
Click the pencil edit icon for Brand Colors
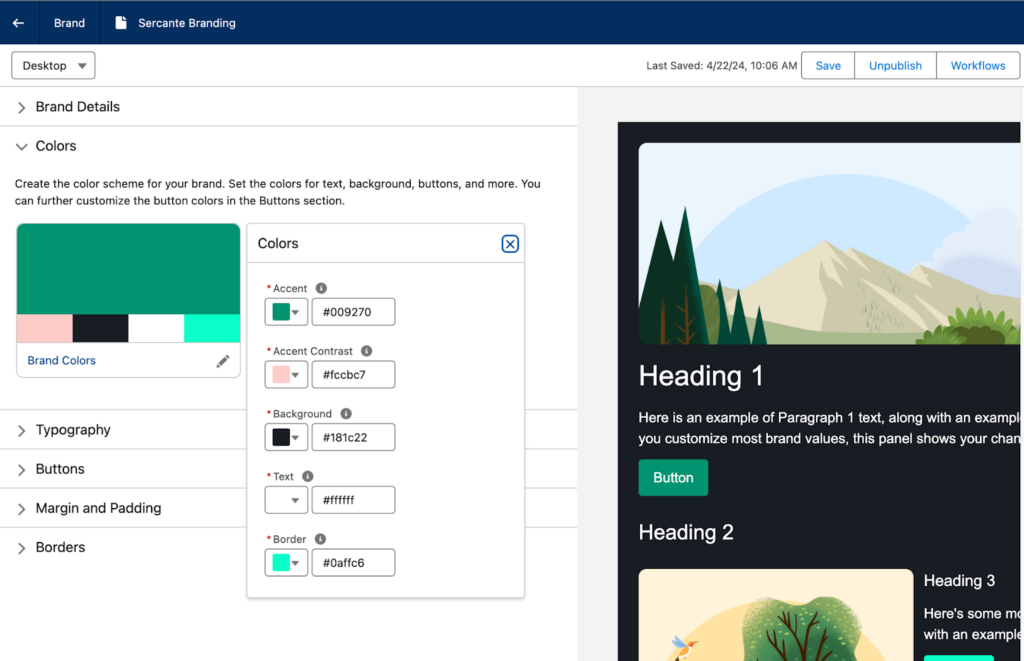tap(223, 361)
